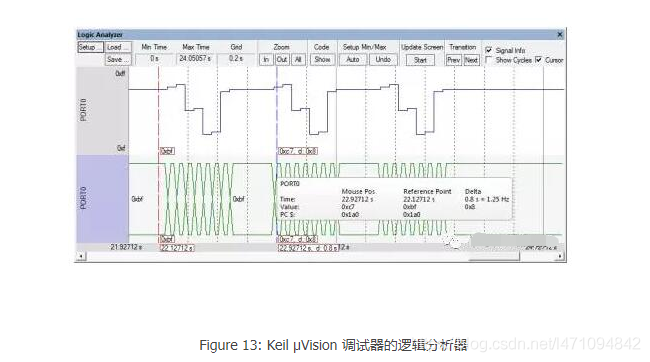This screenshot has width=650, height=362.
Task: Jump to the Next transition
Action: click(471, 60)
